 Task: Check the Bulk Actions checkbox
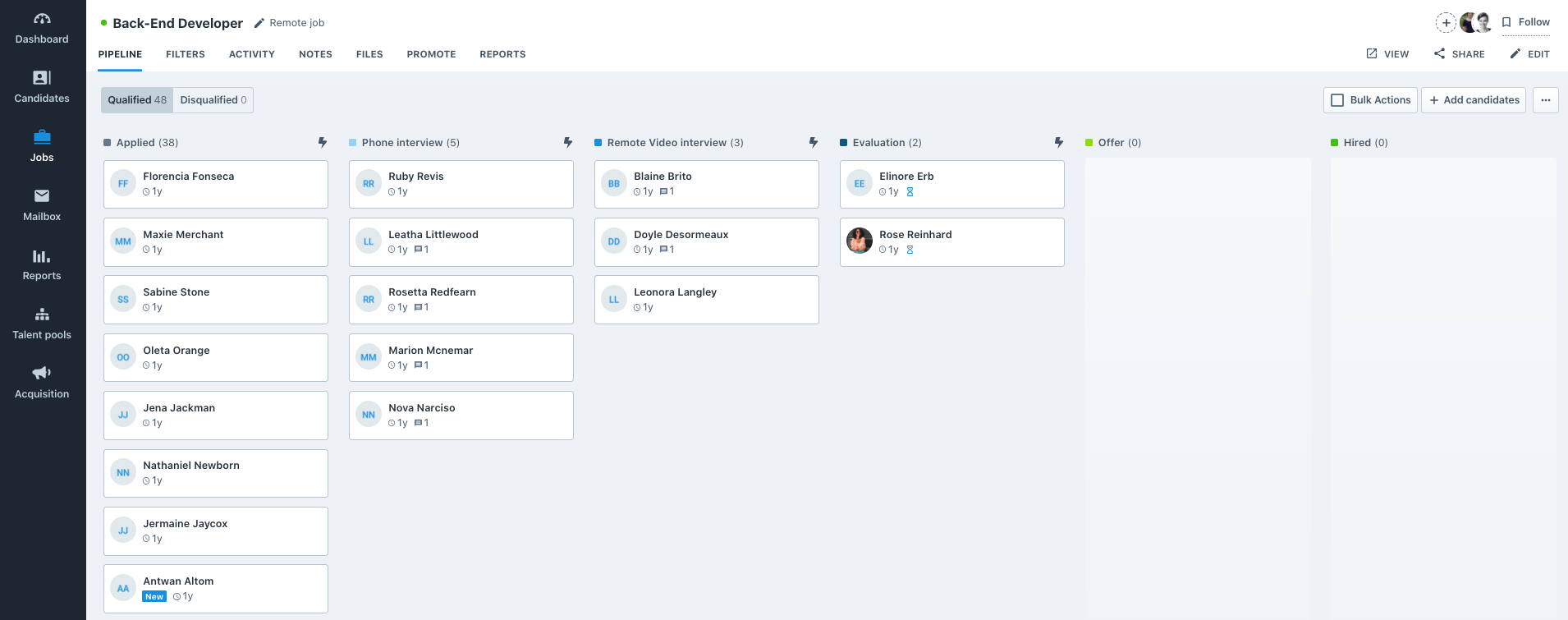tap(1337, 100)
